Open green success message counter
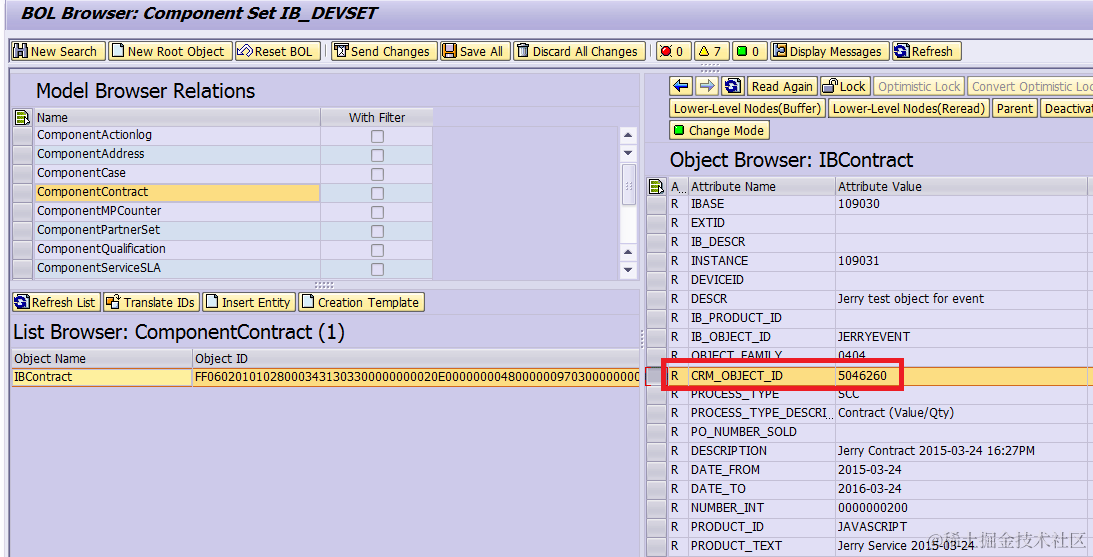Image resolution: width=1093 pixels, height=557 pixels. coord(749,52)
